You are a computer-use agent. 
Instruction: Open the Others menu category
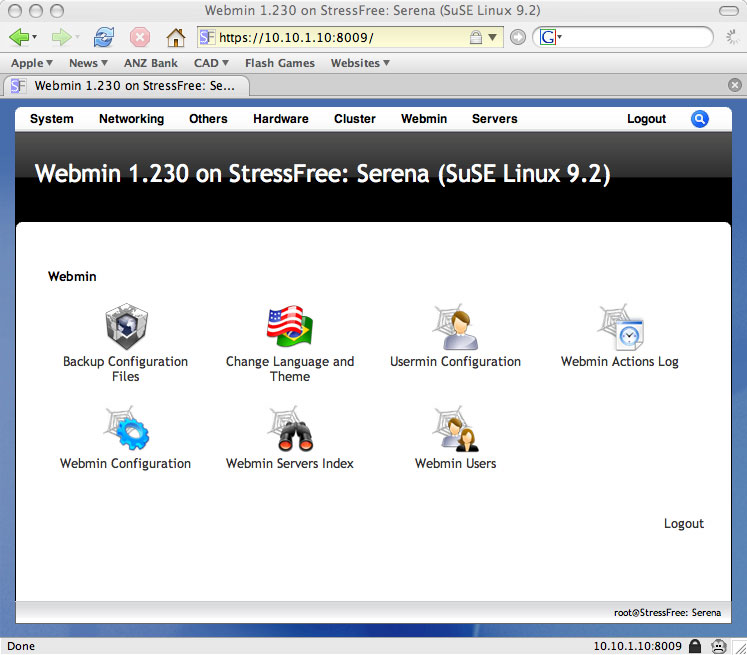click(208, 119)
